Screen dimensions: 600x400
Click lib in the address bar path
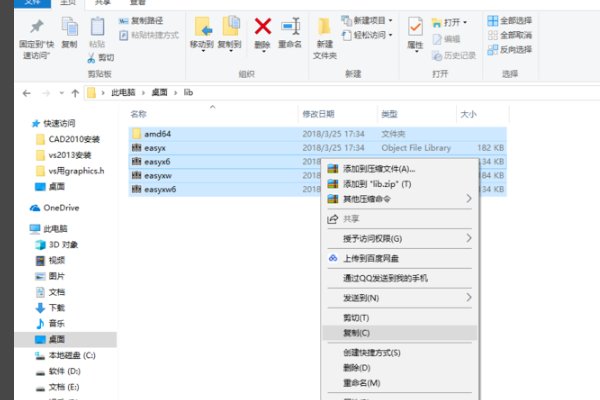pyautogui.click(x=188, y=92)
